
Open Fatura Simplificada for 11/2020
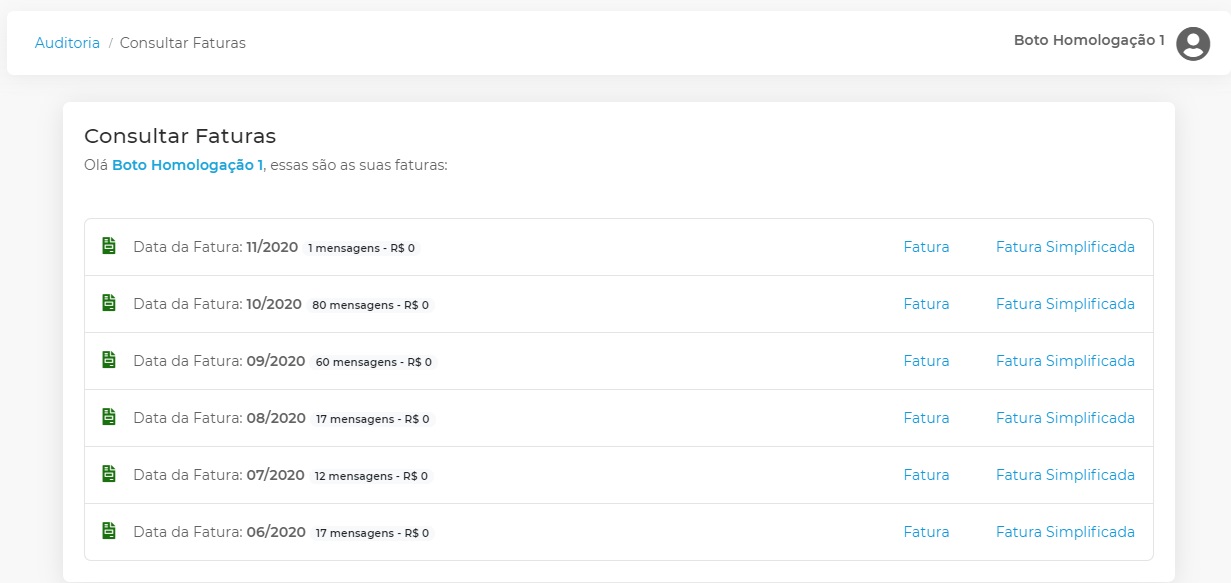[1065, 247]
